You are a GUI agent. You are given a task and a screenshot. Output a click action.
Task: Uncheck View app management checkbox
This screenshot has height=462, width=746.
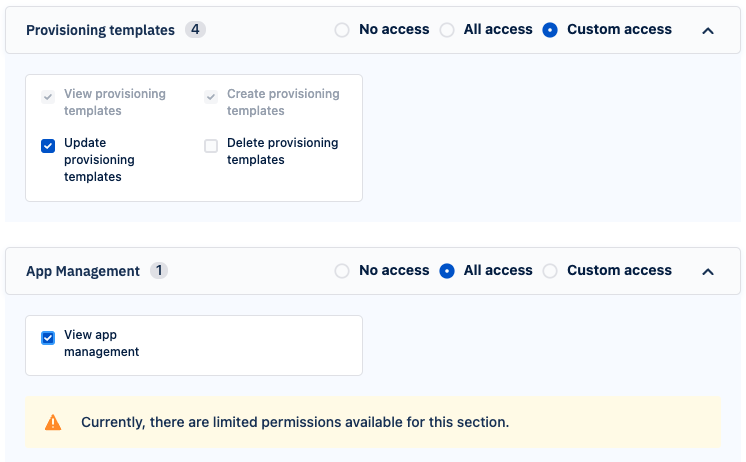click(x=48, y=338)
